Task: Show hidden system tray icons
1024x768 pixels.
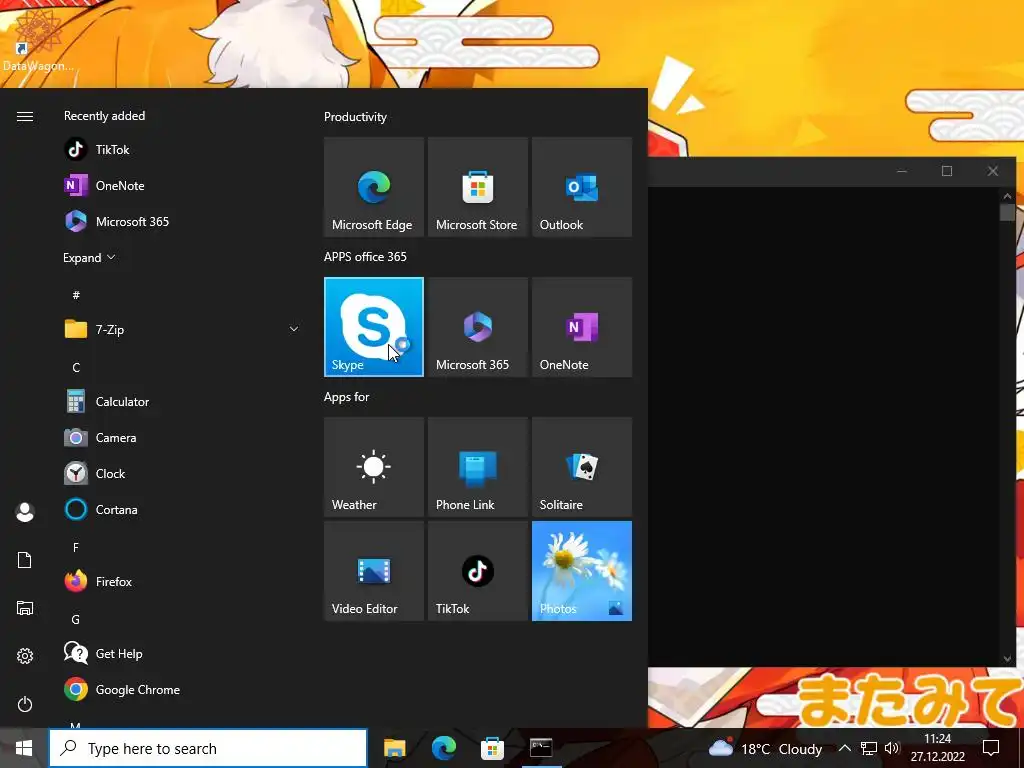Action: coord(844,748)
